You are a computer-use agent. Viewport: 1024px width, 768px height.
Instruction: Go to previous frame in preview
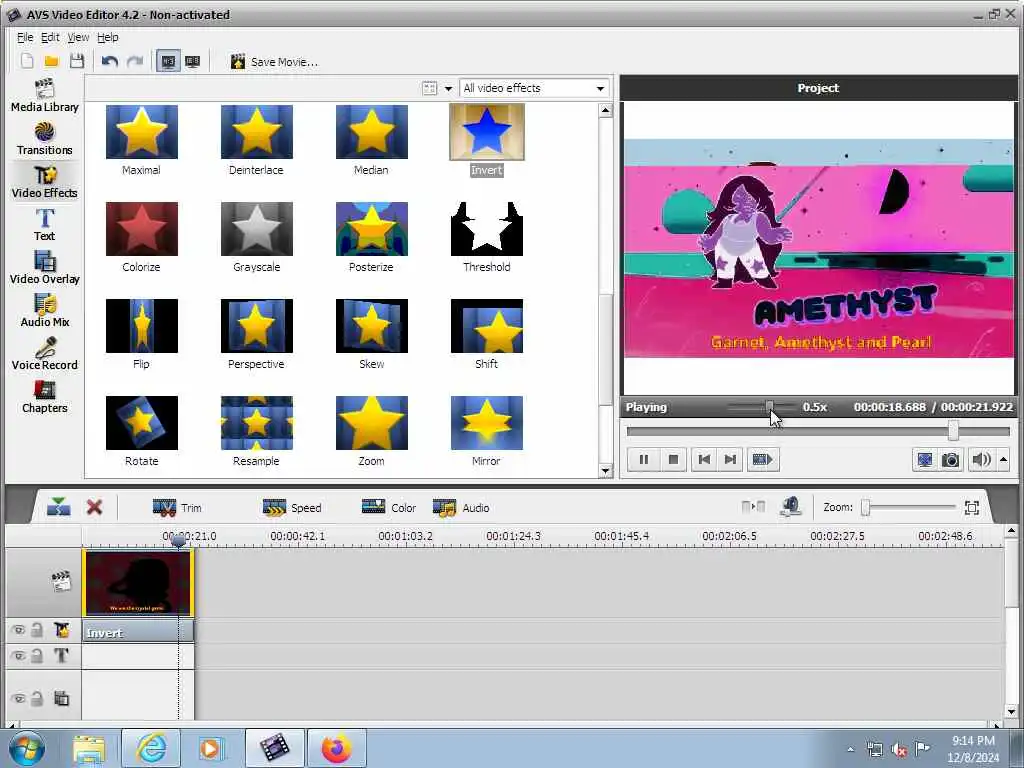(704, 460)
